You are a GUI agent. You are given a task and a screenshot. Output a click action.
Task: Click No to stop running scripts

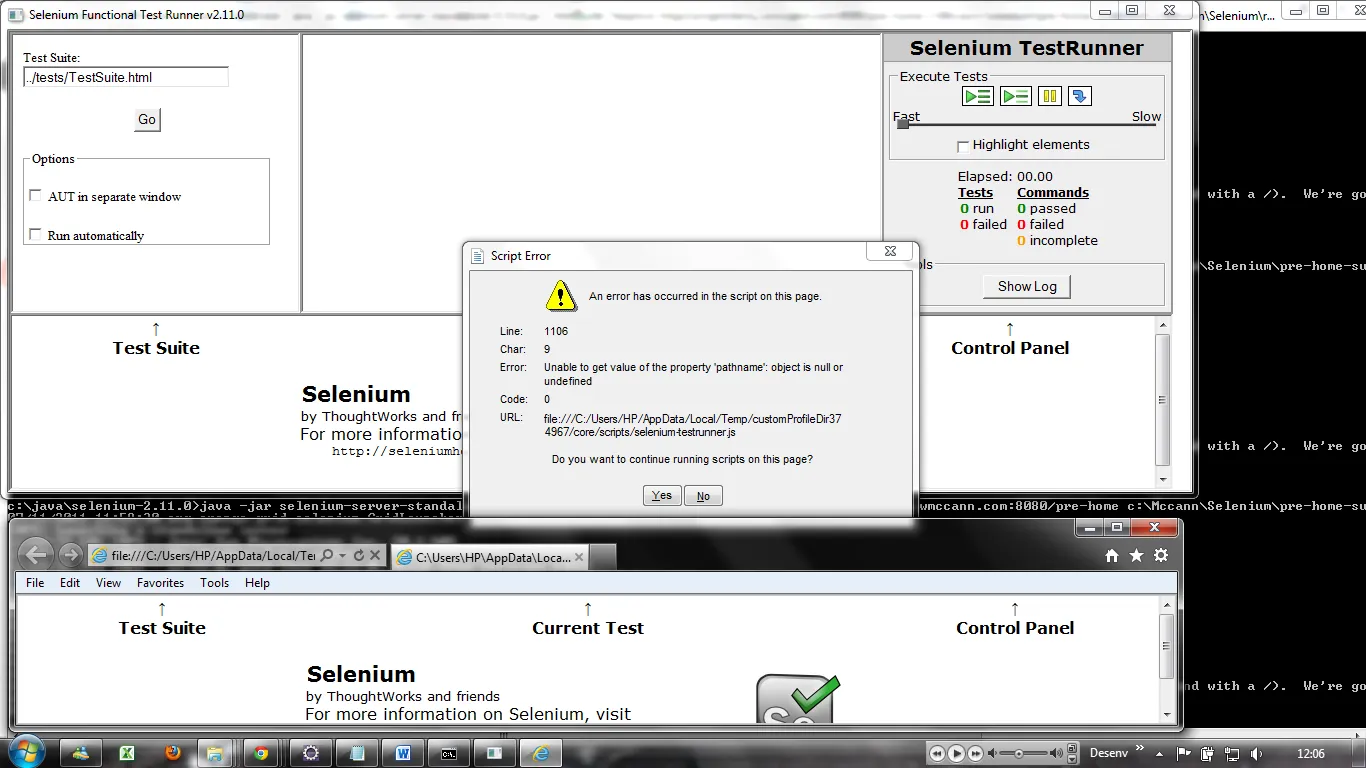[x=703, y=496]
